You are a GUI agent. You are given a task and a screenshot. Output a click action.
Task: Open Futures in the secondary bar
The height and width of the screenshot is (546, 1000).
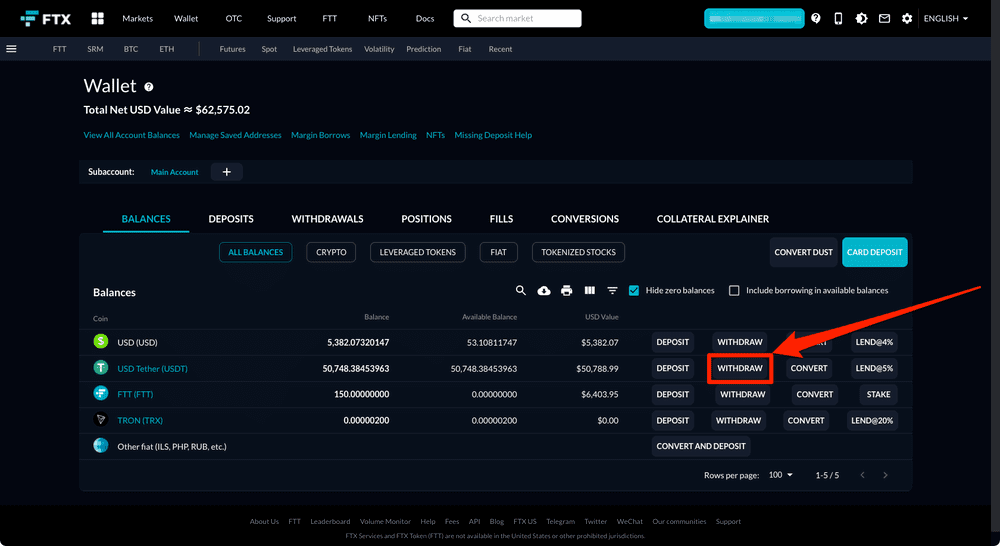232,49
